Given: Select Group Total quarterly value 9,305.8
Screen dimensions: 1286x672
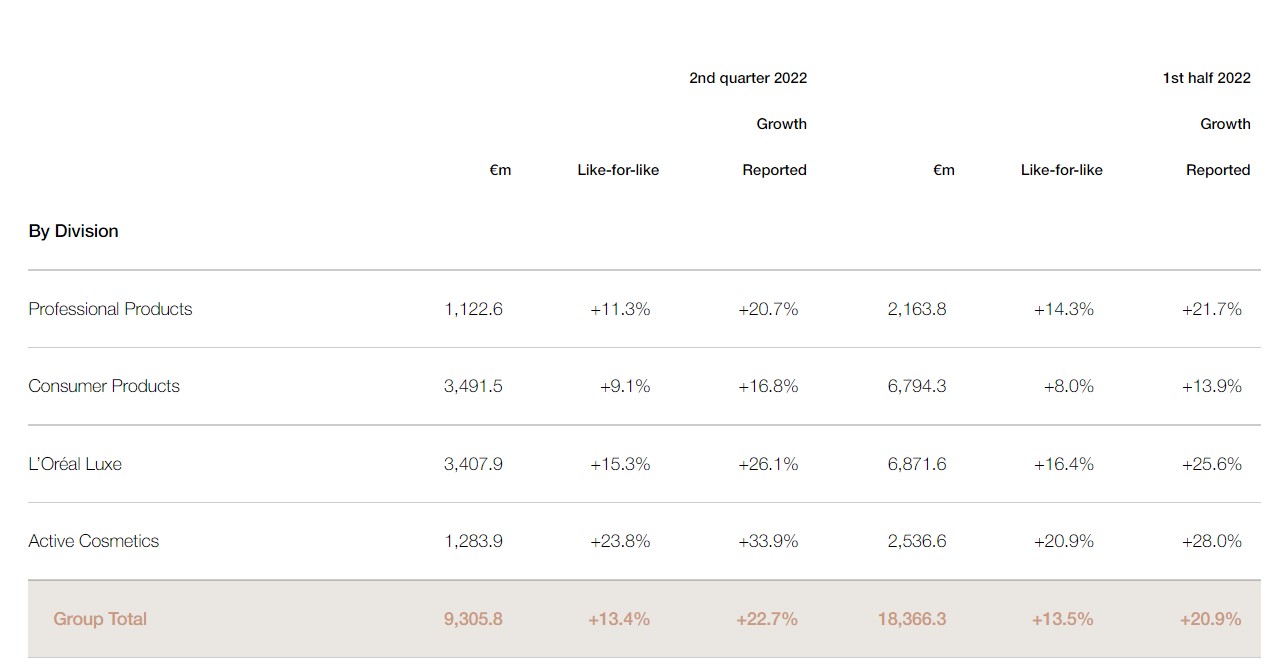Looking at the screenshot, I should 473,619.
